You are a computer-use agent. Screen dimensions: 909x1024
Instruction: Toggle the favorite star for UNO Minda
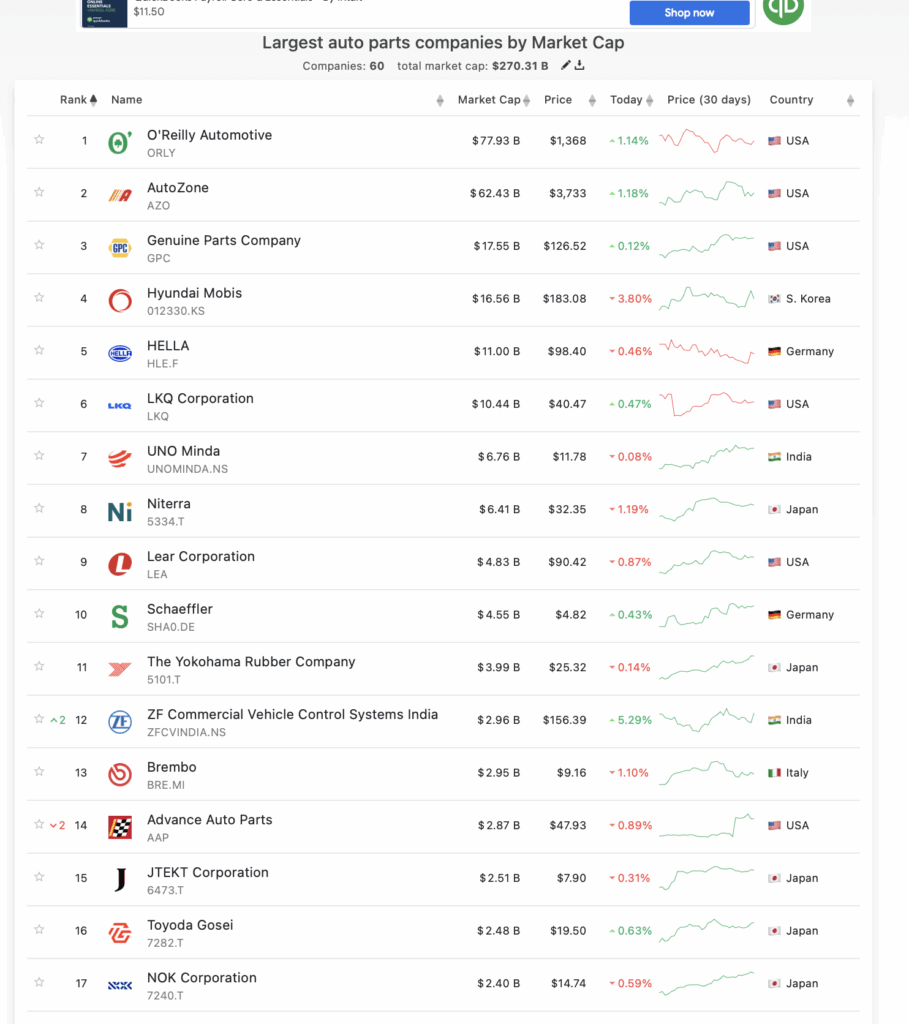[x=39, y=455]
